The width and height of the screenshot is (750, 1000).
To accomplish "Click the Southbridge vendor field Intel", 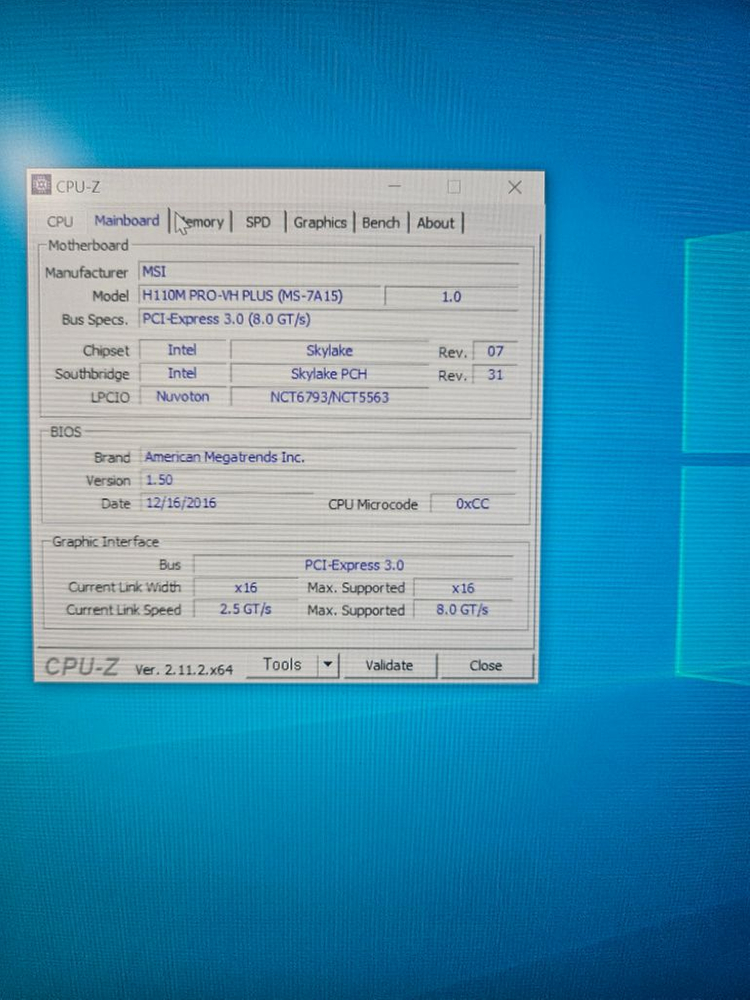I will pyautogui.click(x=182, y=373).
